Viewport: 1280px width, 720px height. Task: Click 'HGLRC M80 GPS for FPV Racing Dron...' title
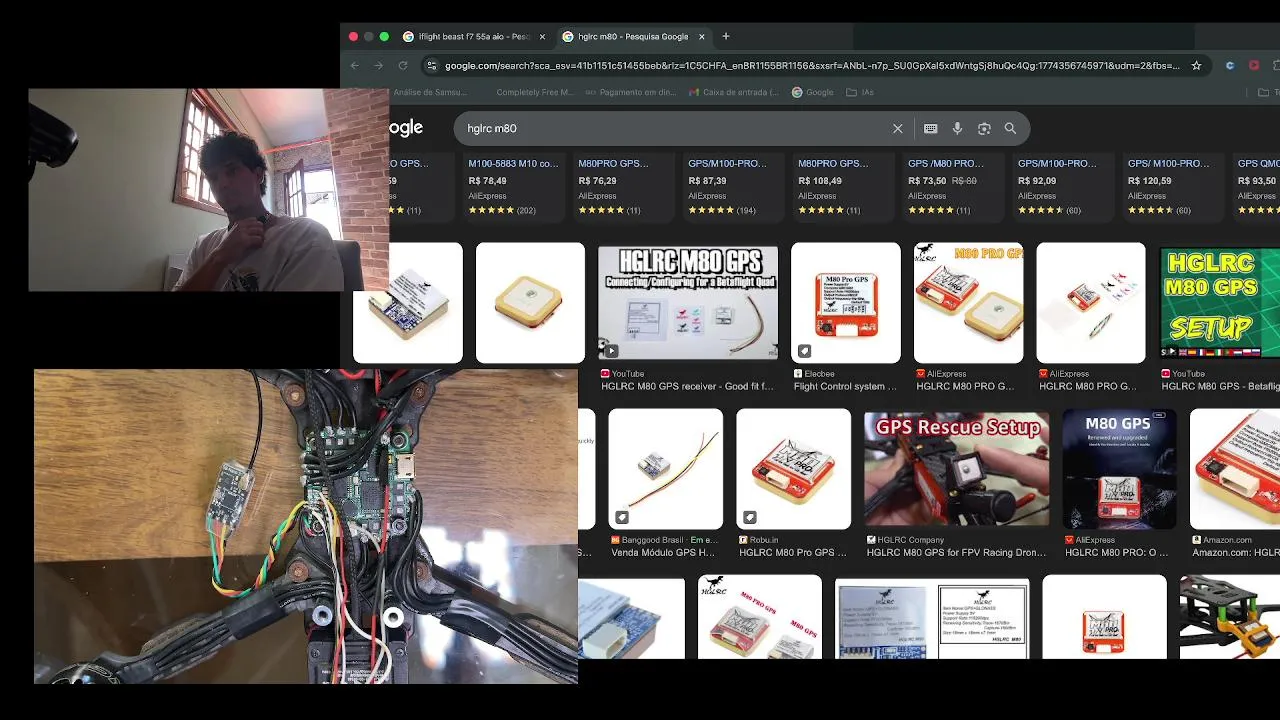click(x=956, y=552)
